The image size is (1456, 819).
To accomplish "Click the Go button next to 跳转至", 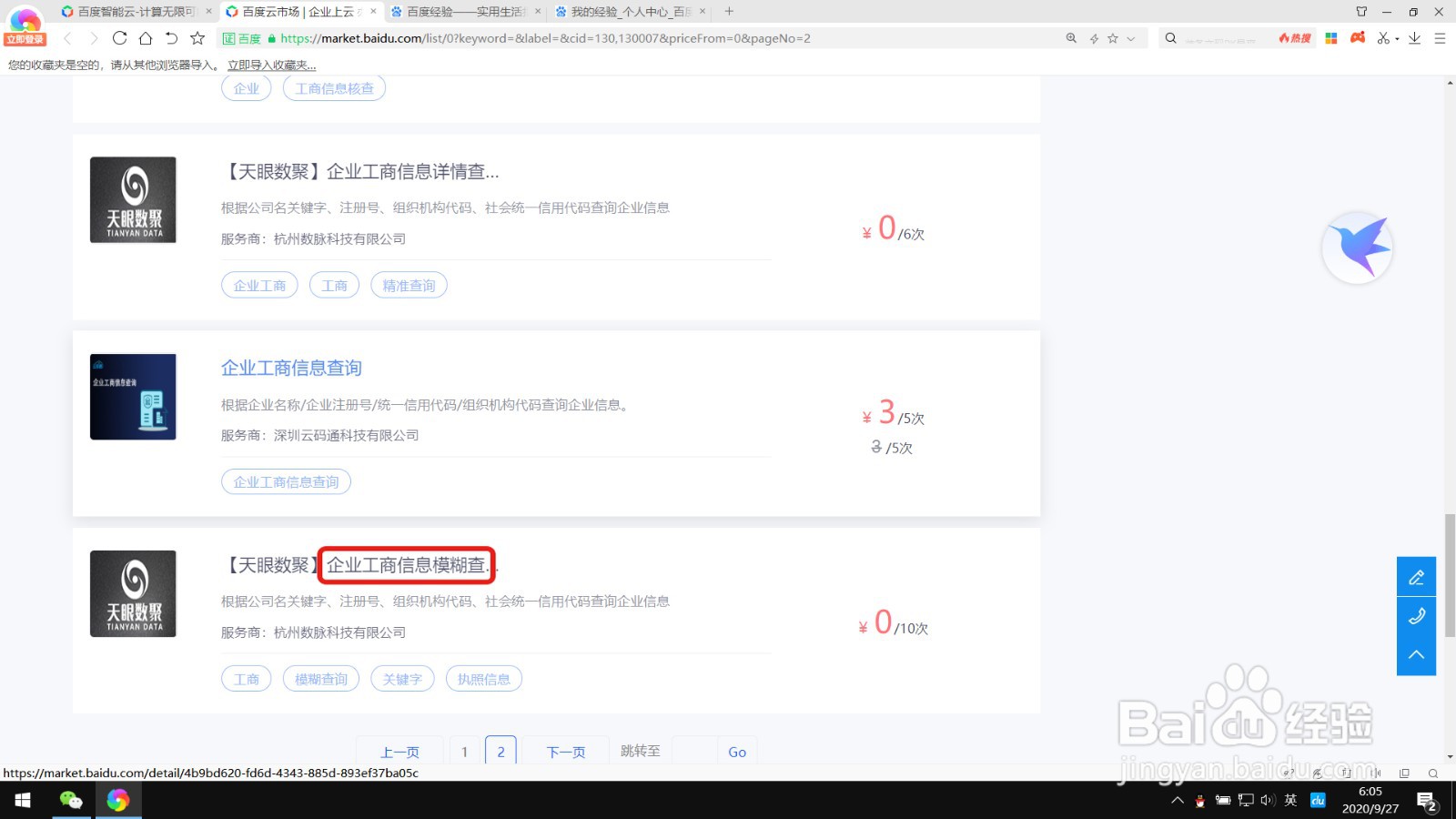I will 736,751.
